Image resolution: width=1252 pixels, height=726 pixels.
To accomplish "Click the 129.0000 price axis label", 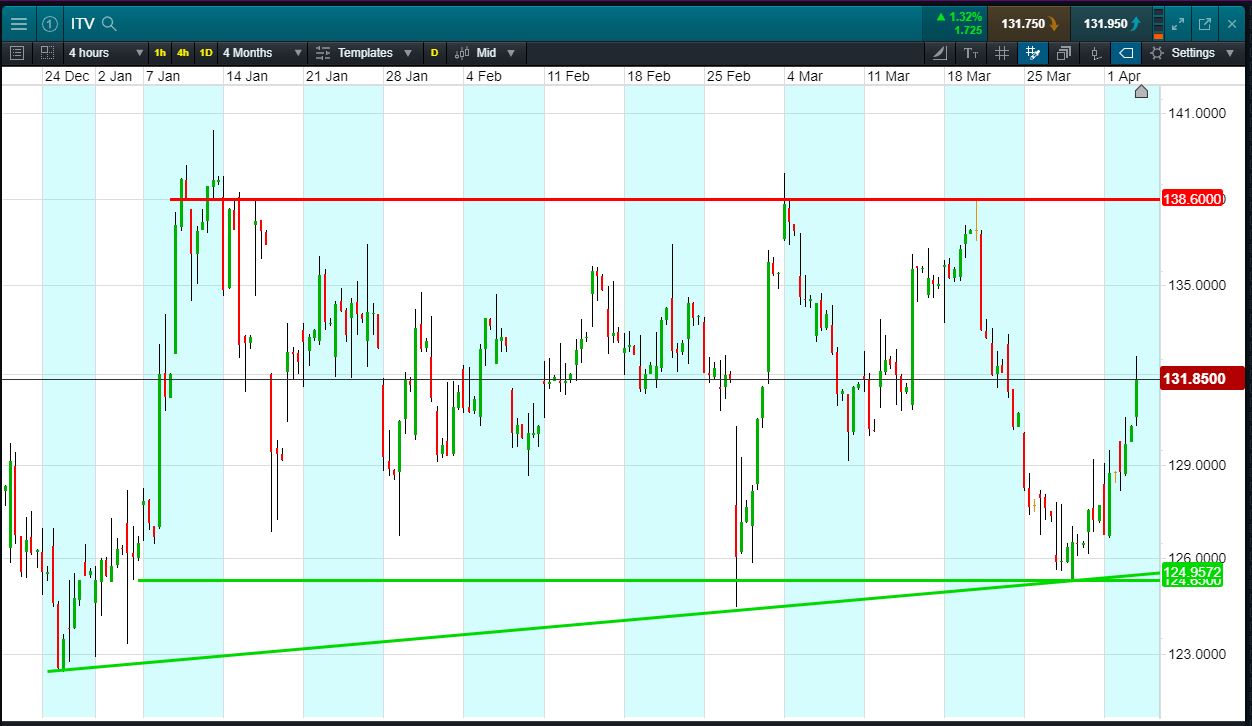I will 1195,465.
